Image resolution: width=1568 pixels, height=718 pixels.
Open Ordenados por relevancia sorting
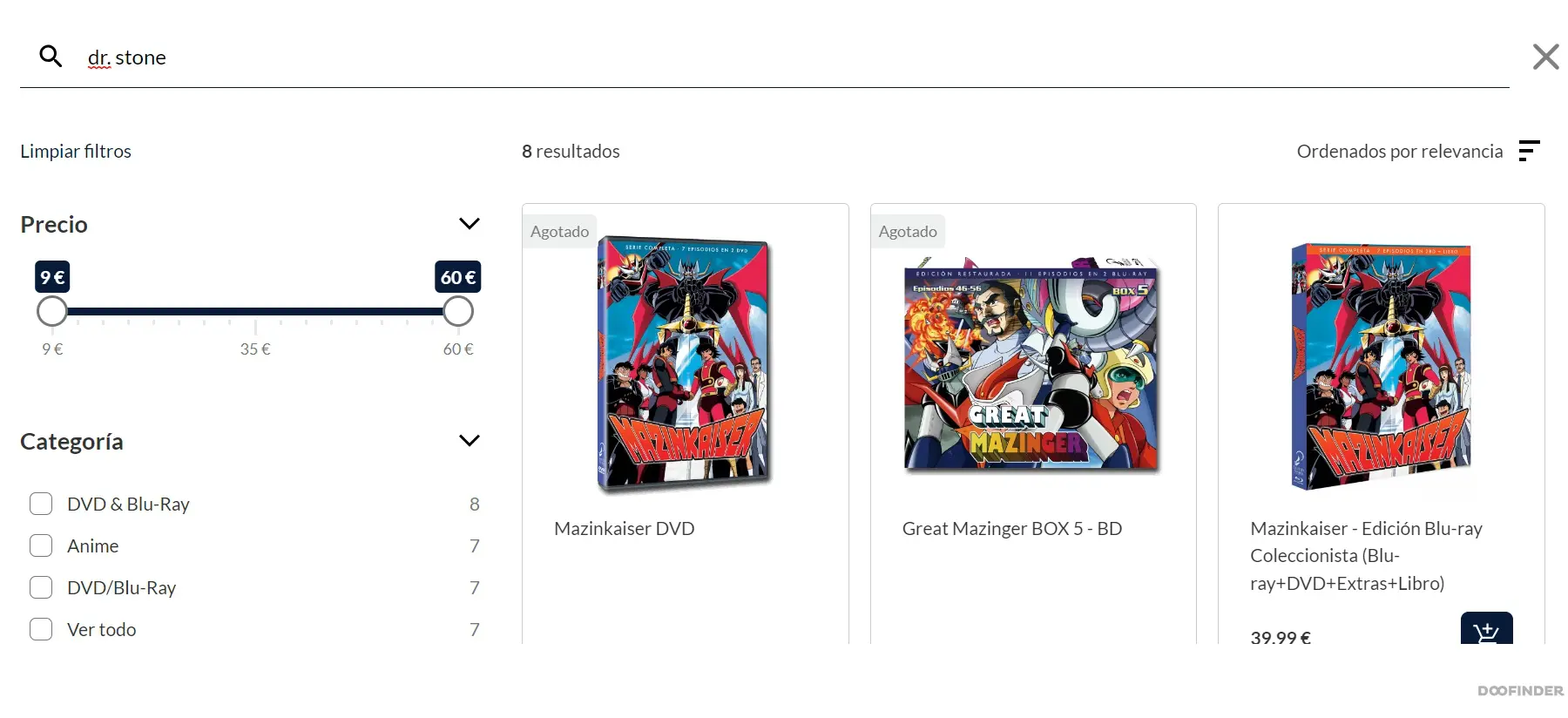(1399, 152)
